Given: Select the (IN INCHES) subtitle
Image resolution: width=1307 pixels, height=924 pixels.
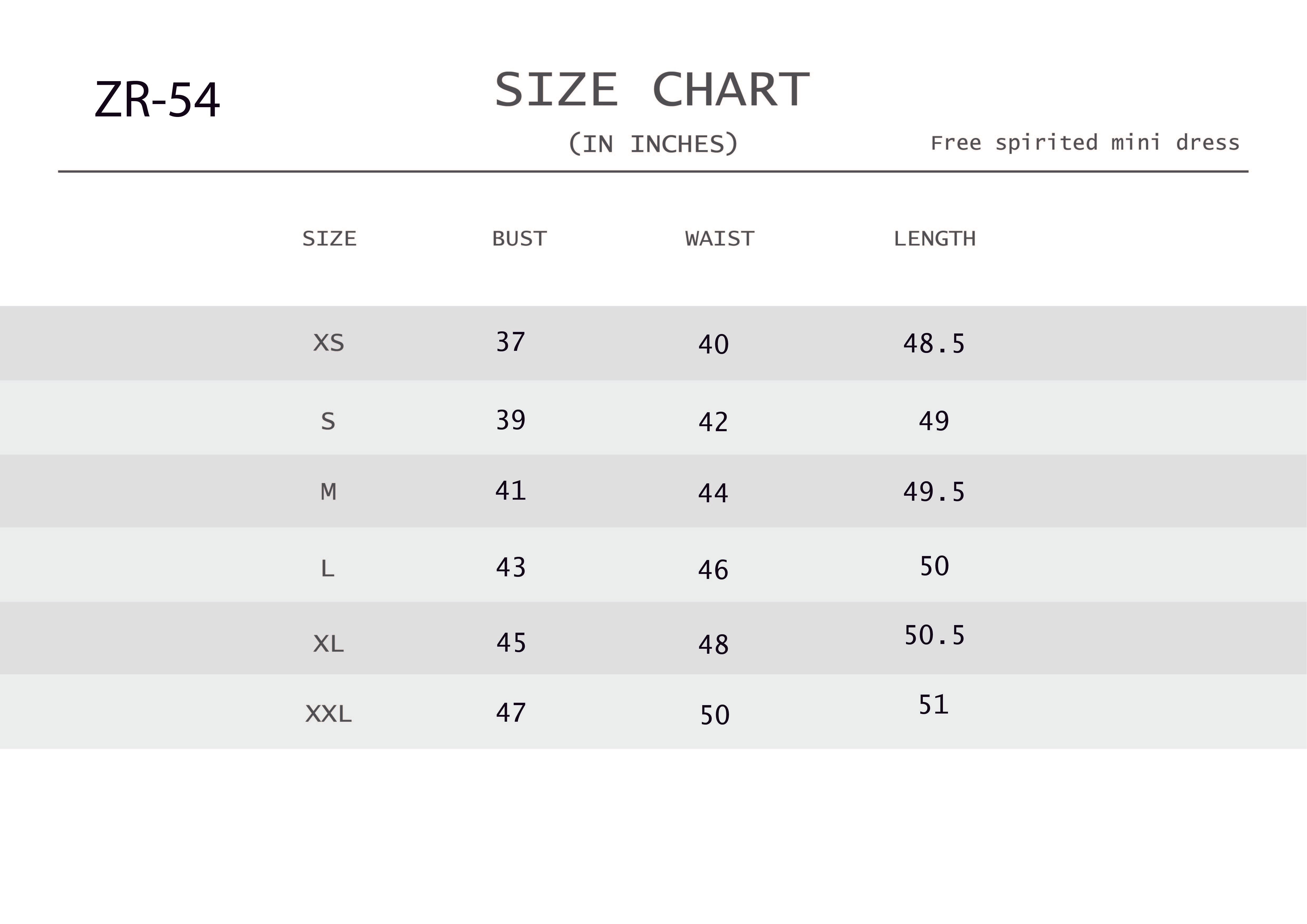Looking at the screenshot, I should pyautogui.click(x=652, y=144).
